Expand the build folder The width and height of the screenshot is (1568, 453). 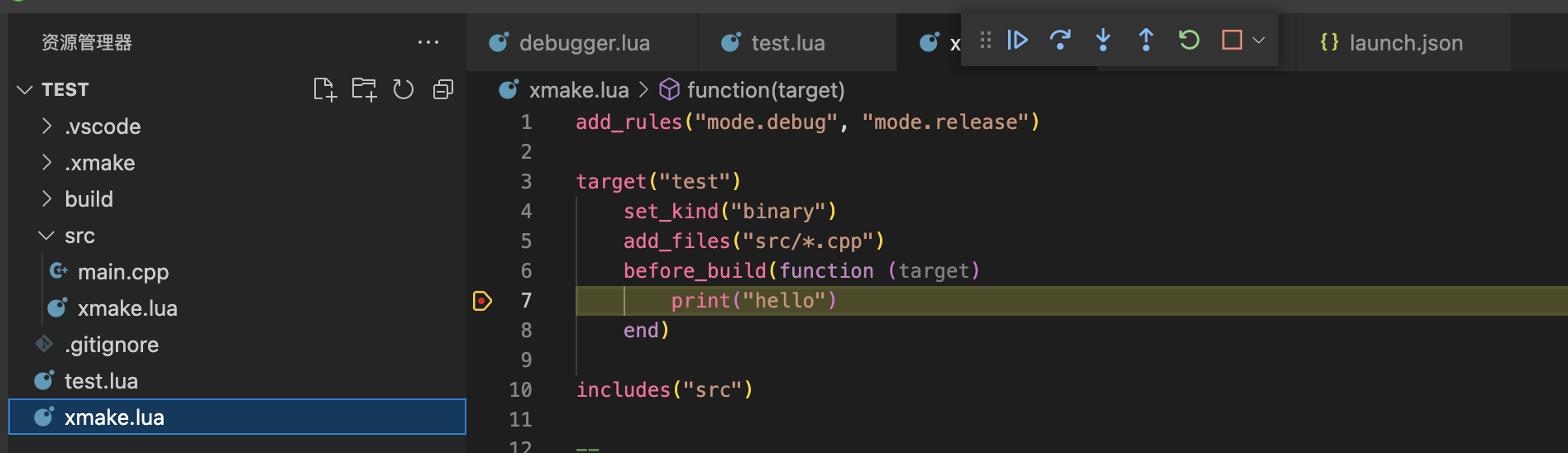88,199
